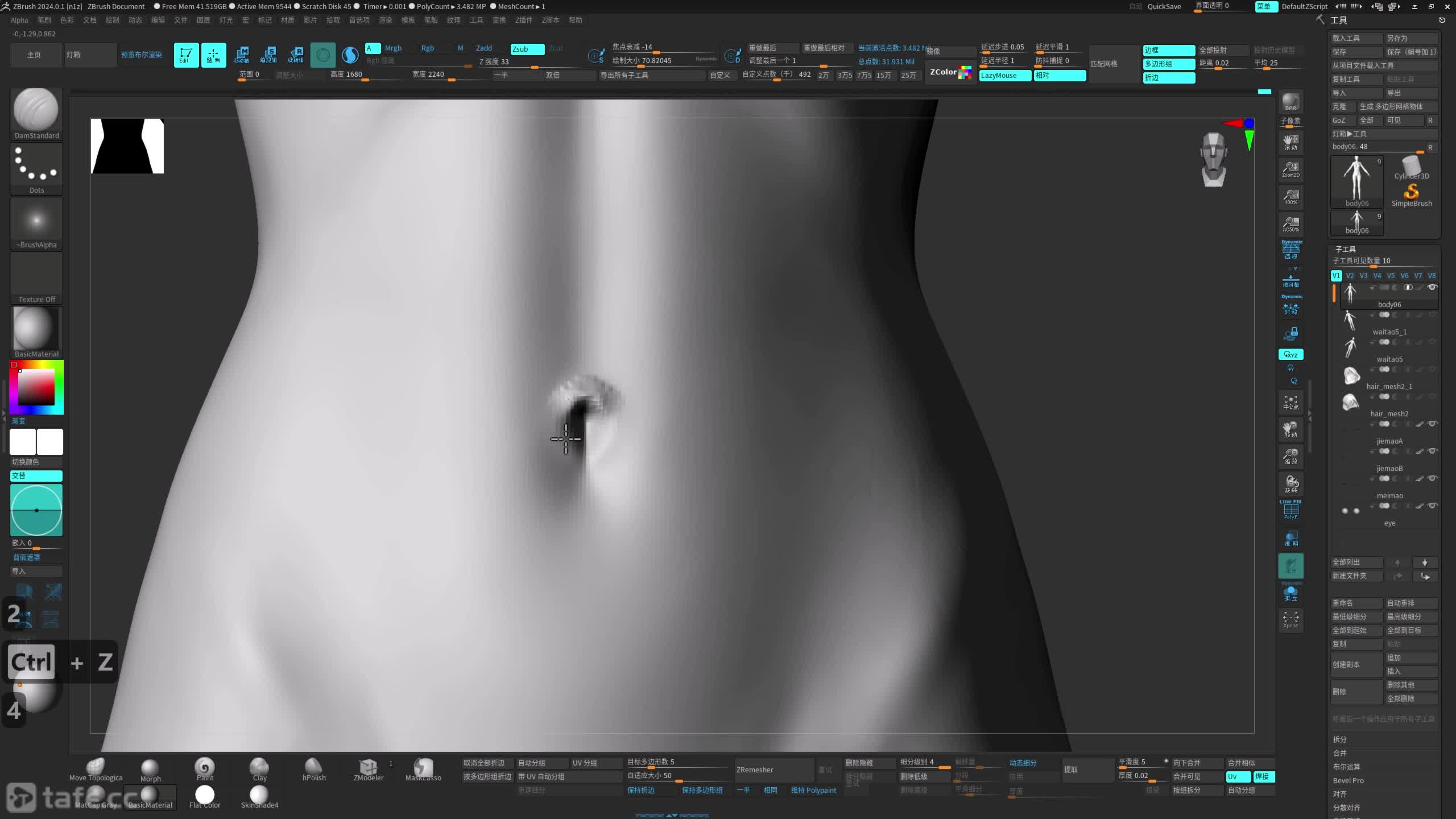Click the Scale (缩放) view icon
Screen dimensions: 1456x819
tap(1290, 457)
